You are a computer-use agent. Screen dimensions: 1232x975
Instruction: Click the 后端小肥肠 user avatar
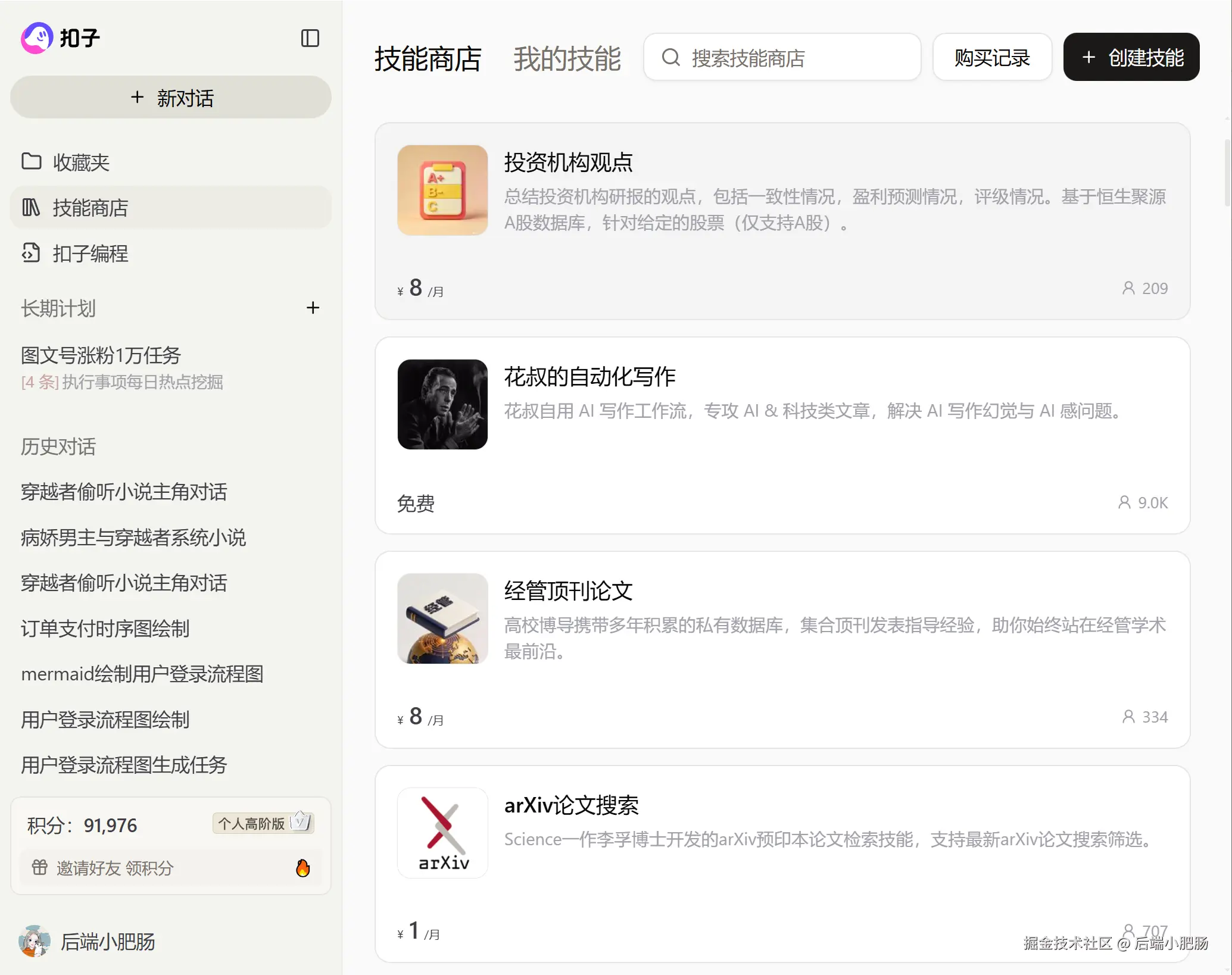(x=34, y=941)
